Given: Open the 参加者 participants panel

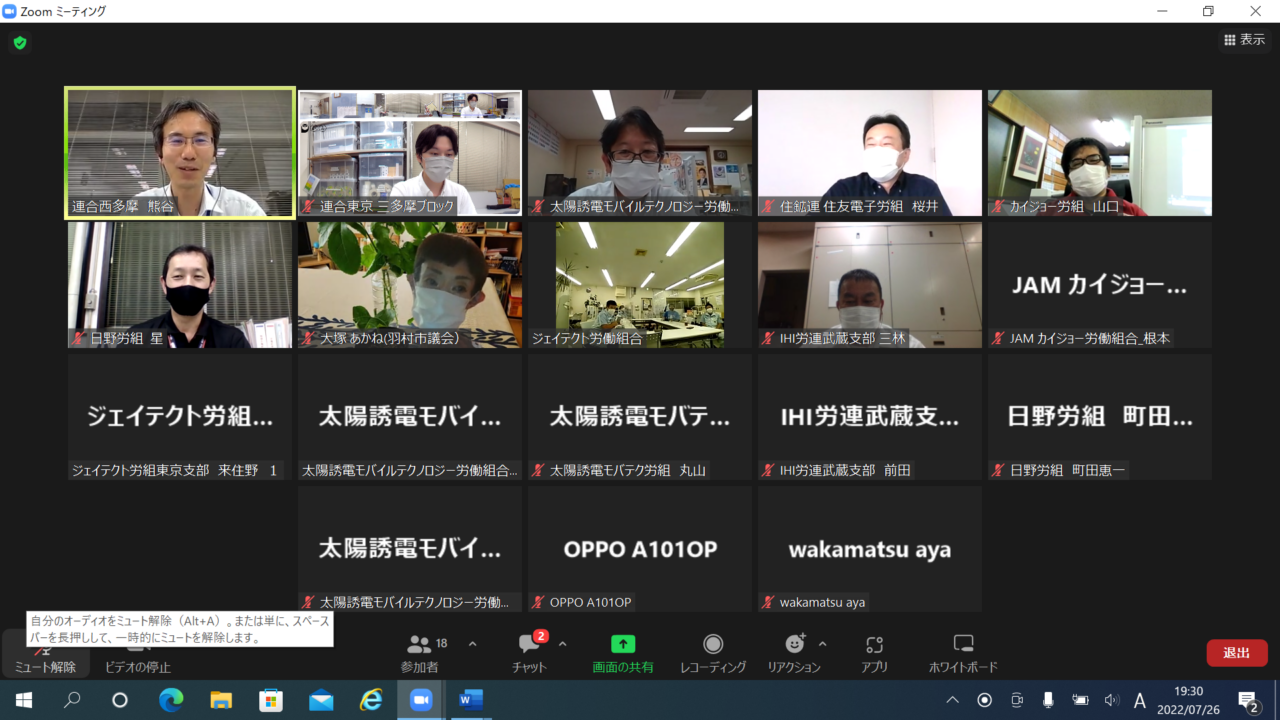Looking at the screenshot, I should 420,654.
